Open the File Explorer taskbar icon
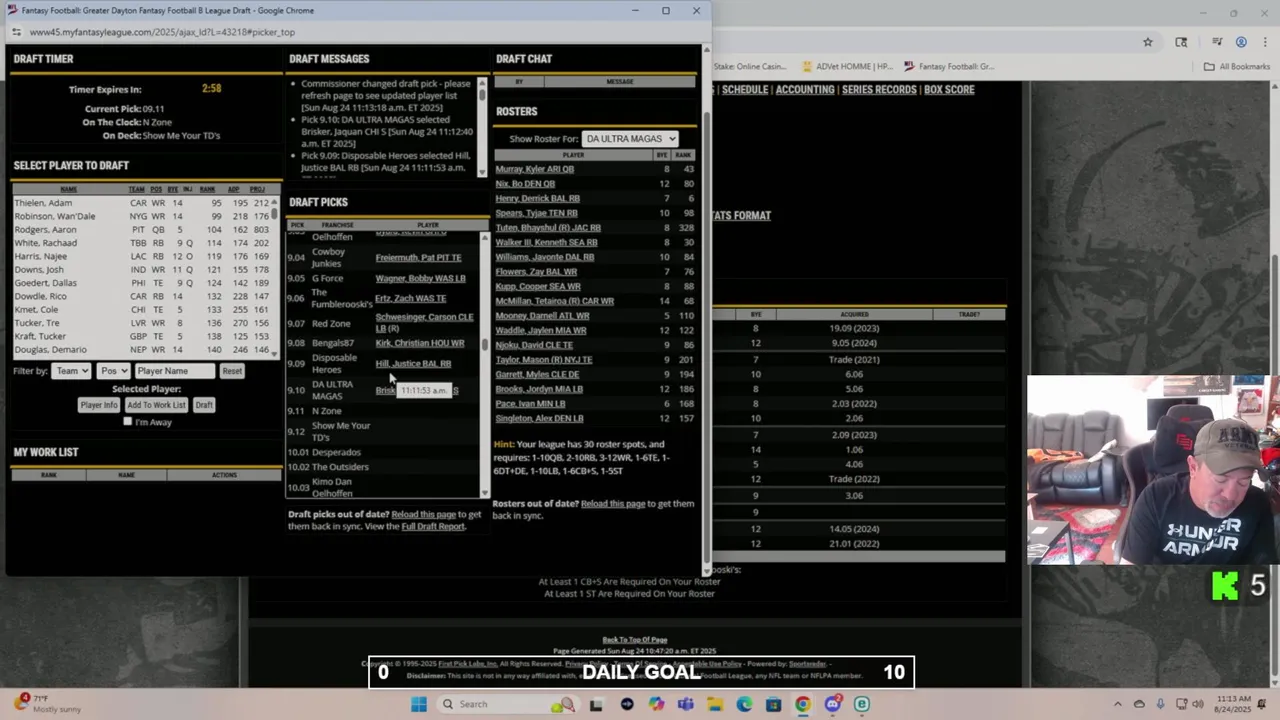 pos(715,704)
